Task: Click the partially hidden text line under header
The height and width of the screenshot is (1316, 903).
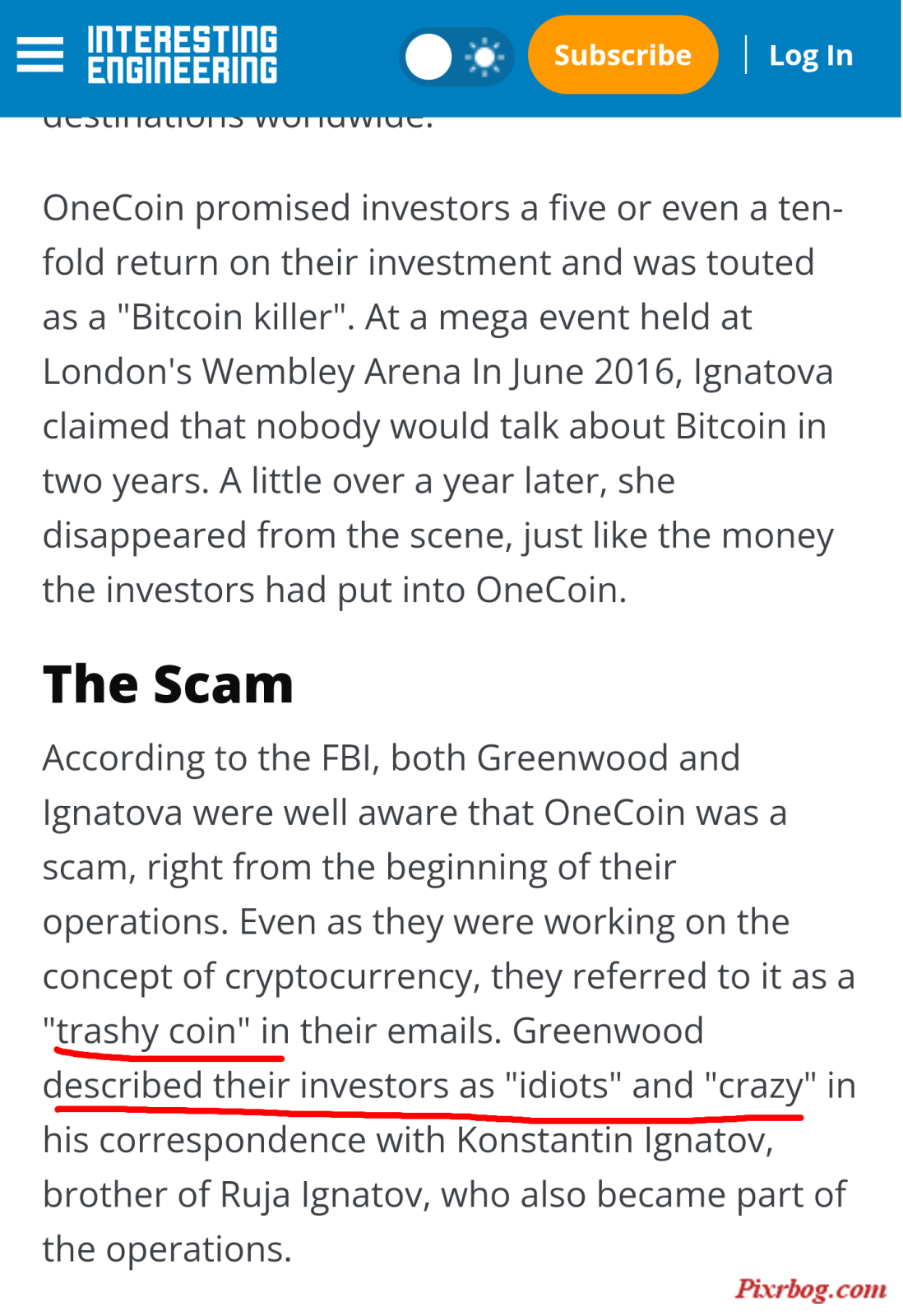Action: 238,123
